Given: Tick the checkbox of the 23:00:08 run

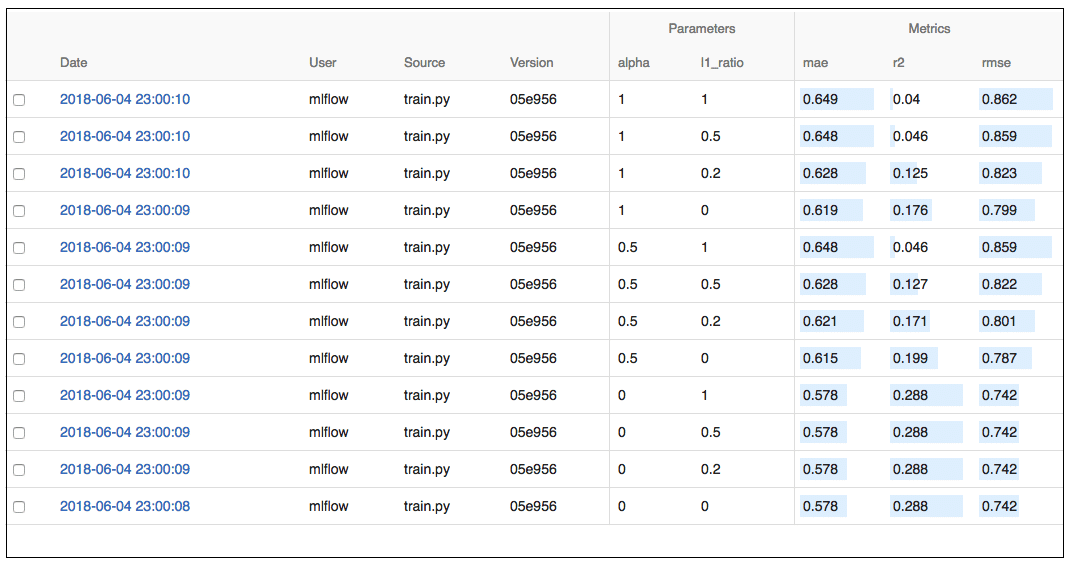Looking at the screenshot, I should point(19,507).
